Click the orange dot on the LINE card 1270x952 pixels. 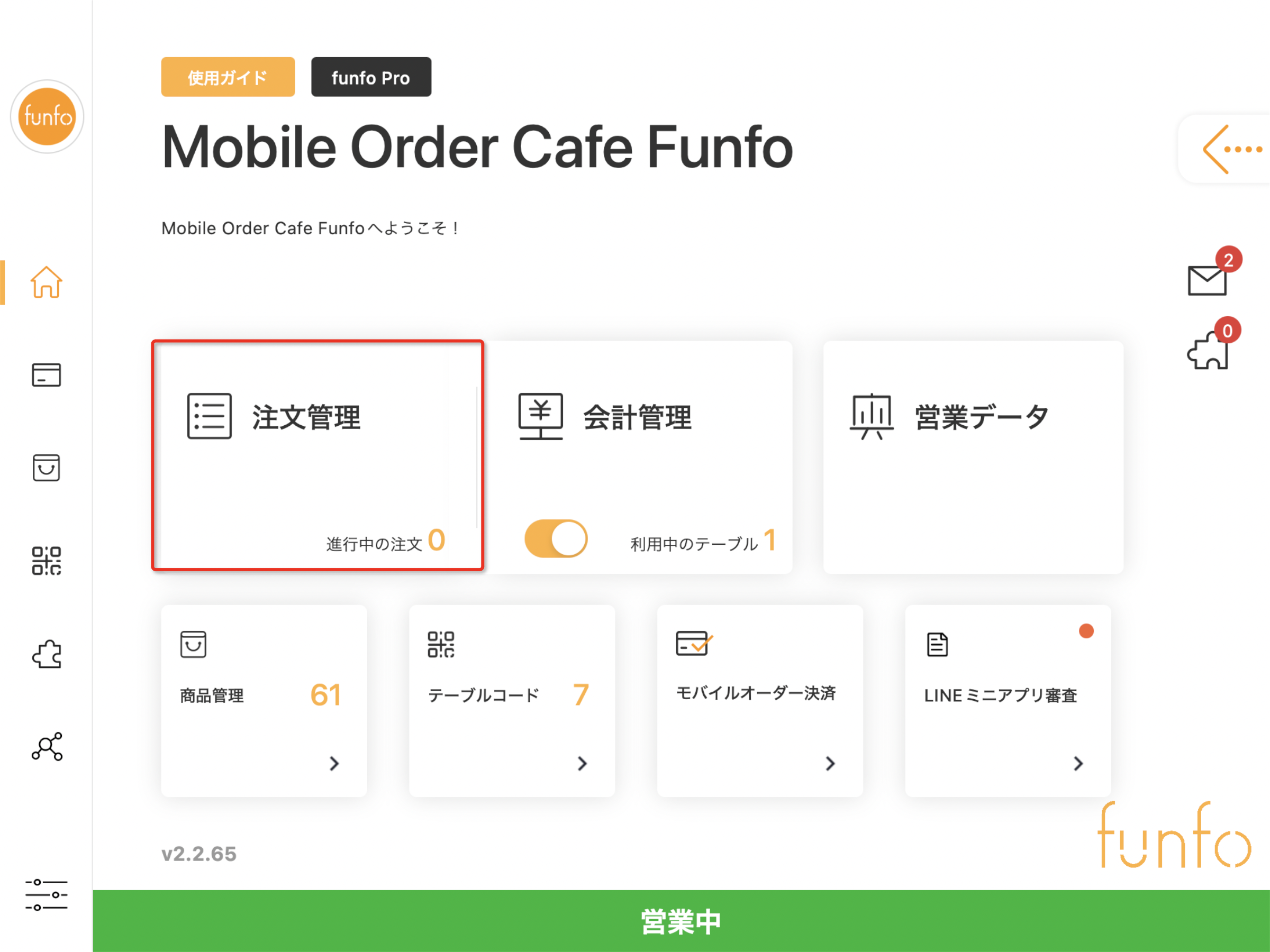[1086, 630]
